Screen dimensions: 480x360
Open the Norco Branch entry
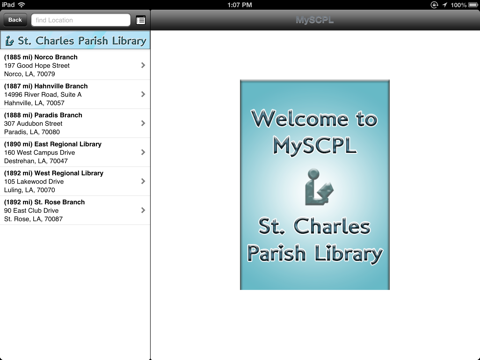coord(75,65)
